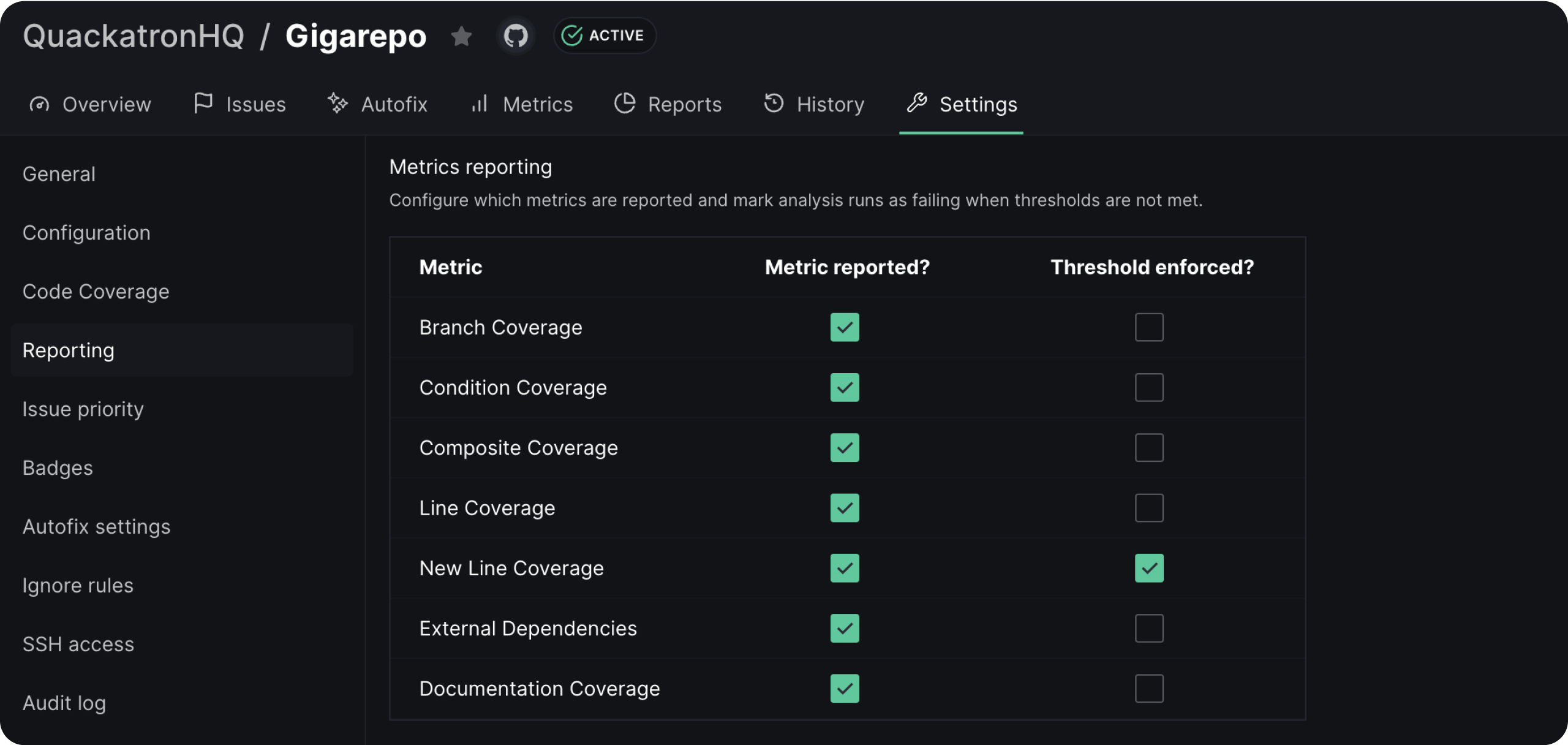Screen dimensions: 1568x745
Task: Click the Reports pie chart icon
Action: [625, 103]
